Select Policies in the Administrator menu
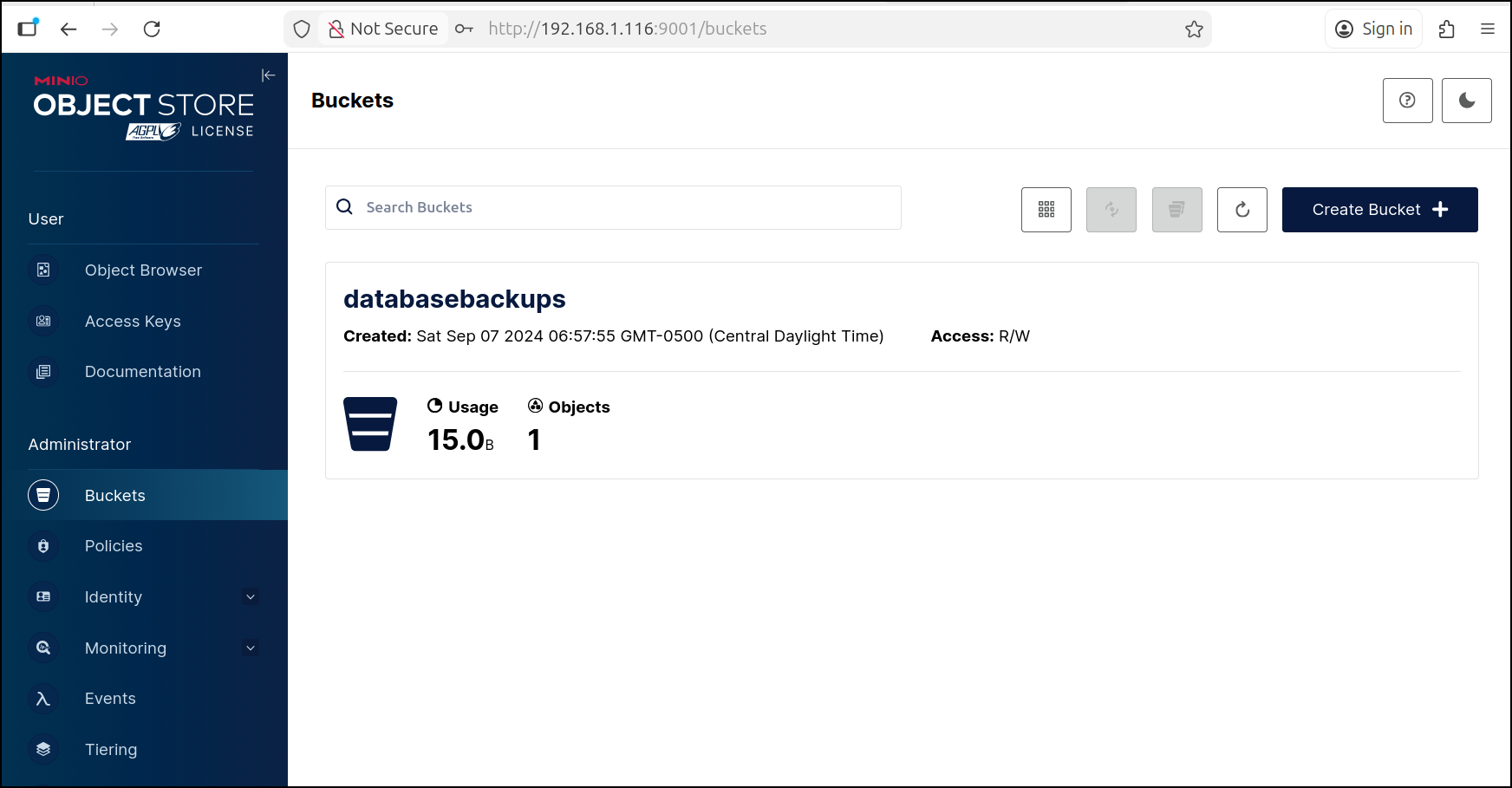 pyautogui.click(x=114, y=546)
